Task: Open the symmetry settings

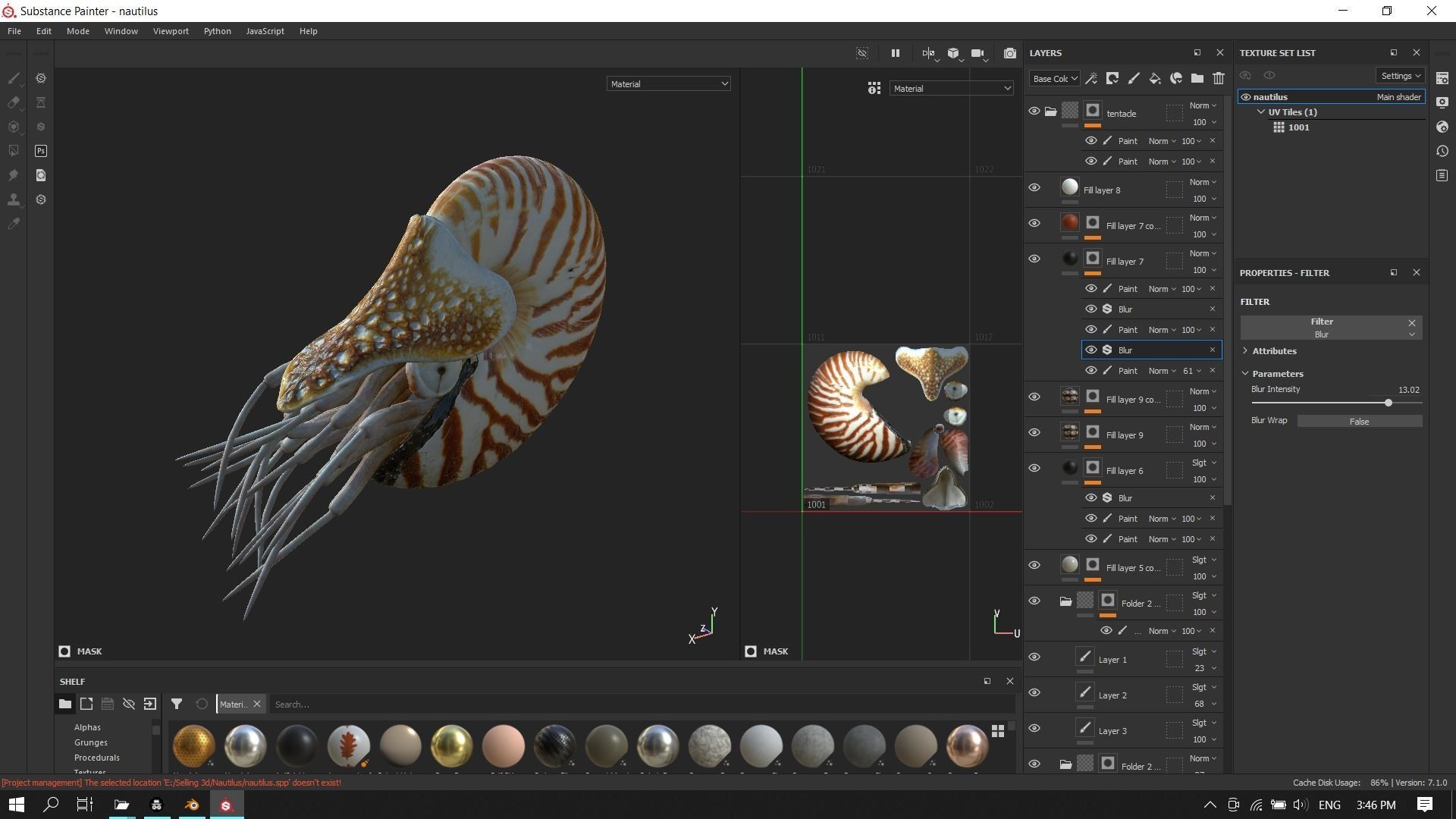Action: [929, 53]
